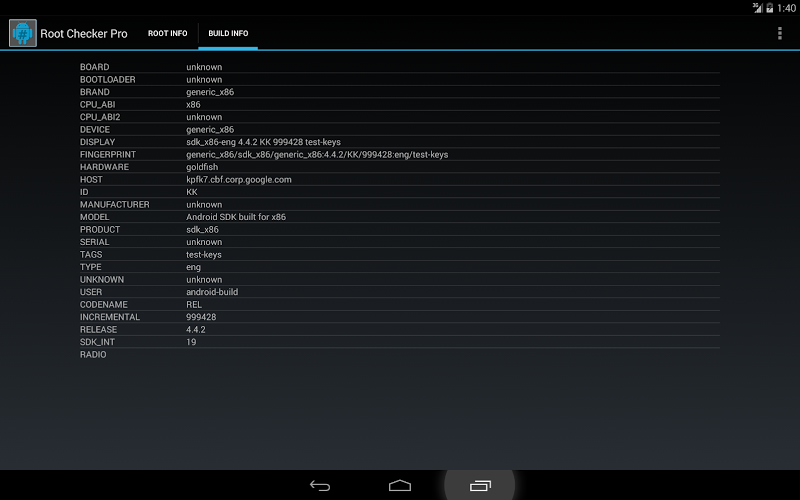Click the BRAND row label
The width and height of the screenshot is (800, 500).
[x=94, y=92]
